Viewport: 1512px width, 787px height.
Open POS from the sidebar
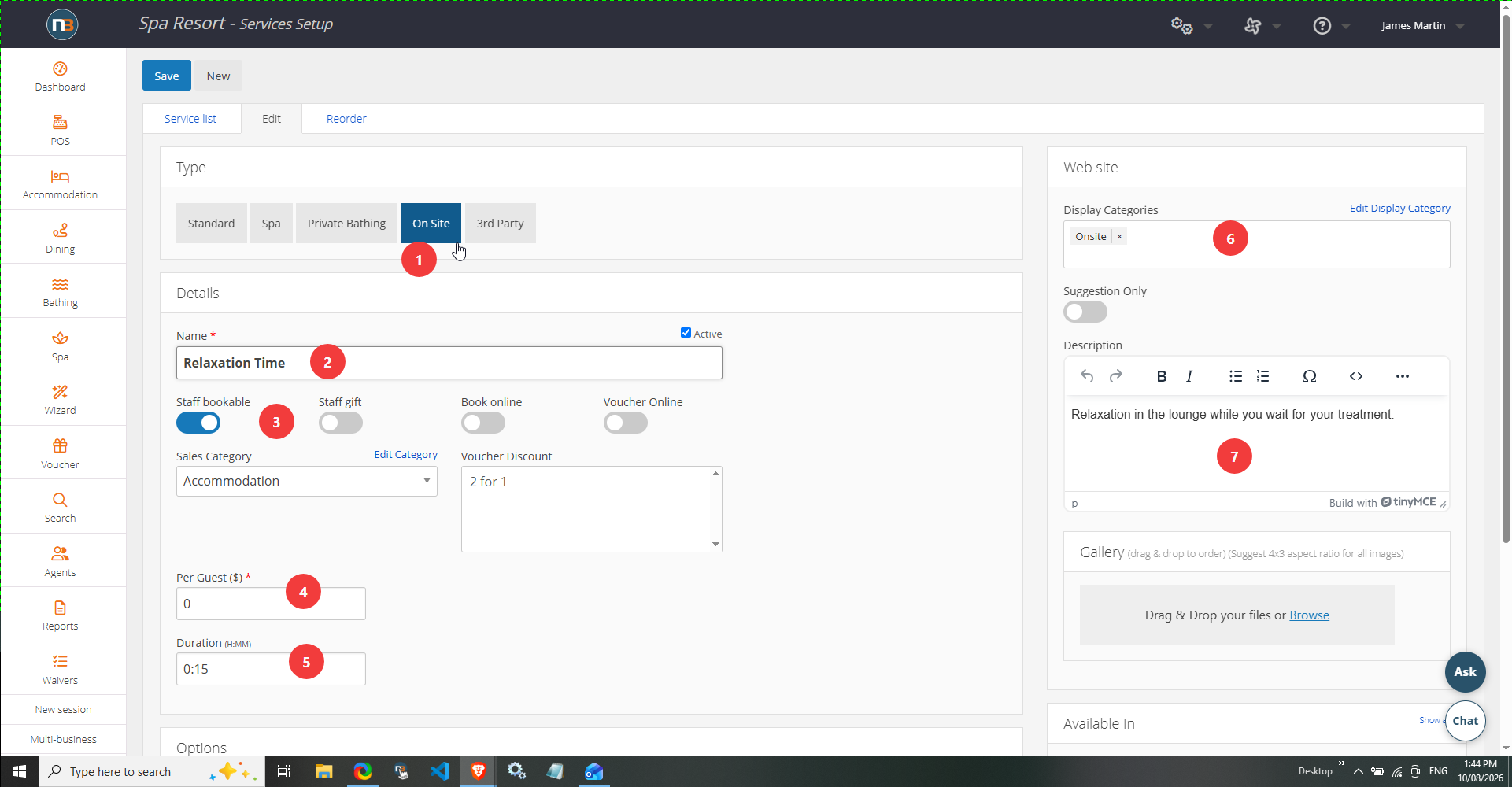coord(60,131)
